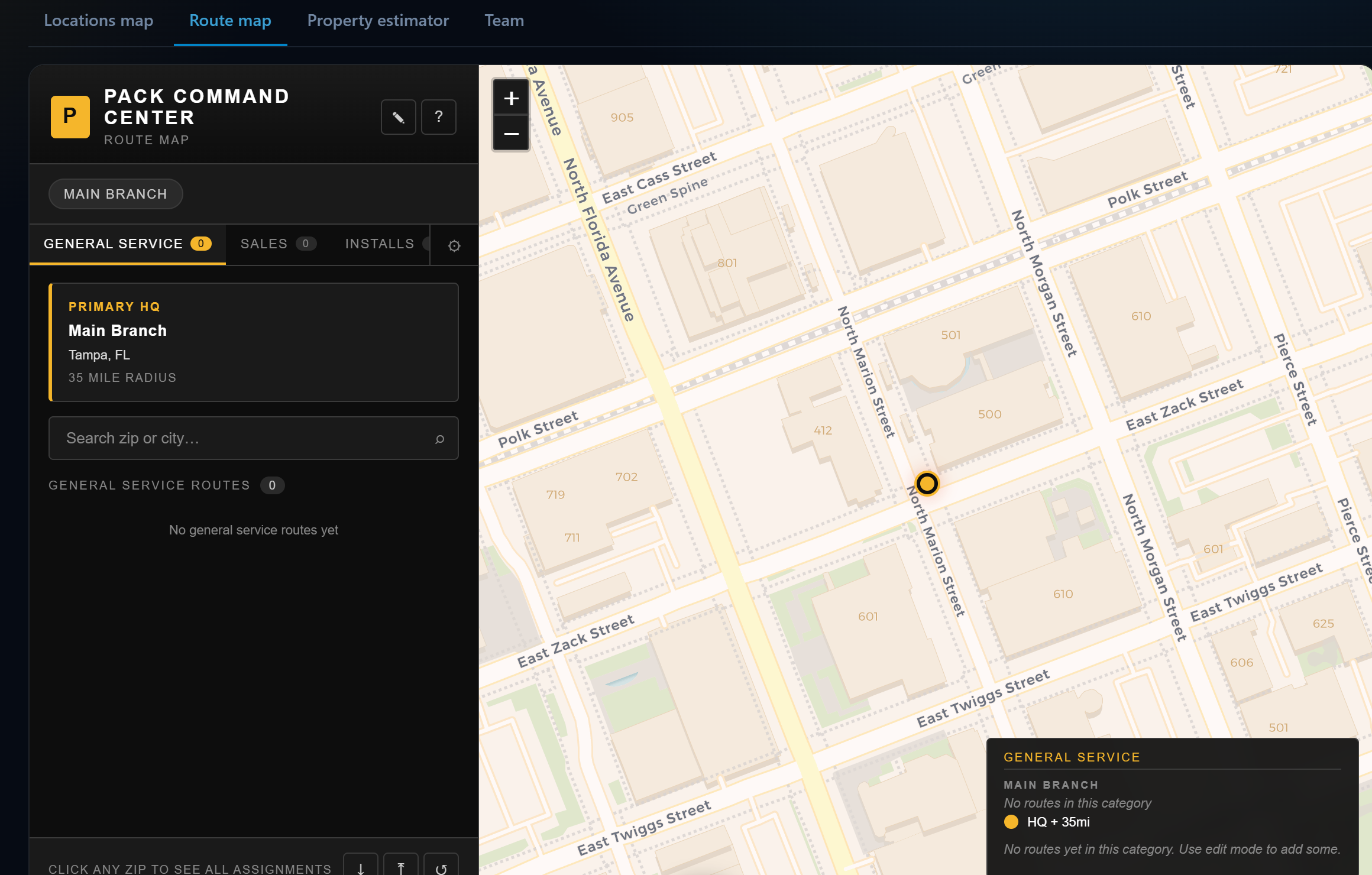Click the legend 'GENERAL SERVICE' title

click(x=1072, y=757)
